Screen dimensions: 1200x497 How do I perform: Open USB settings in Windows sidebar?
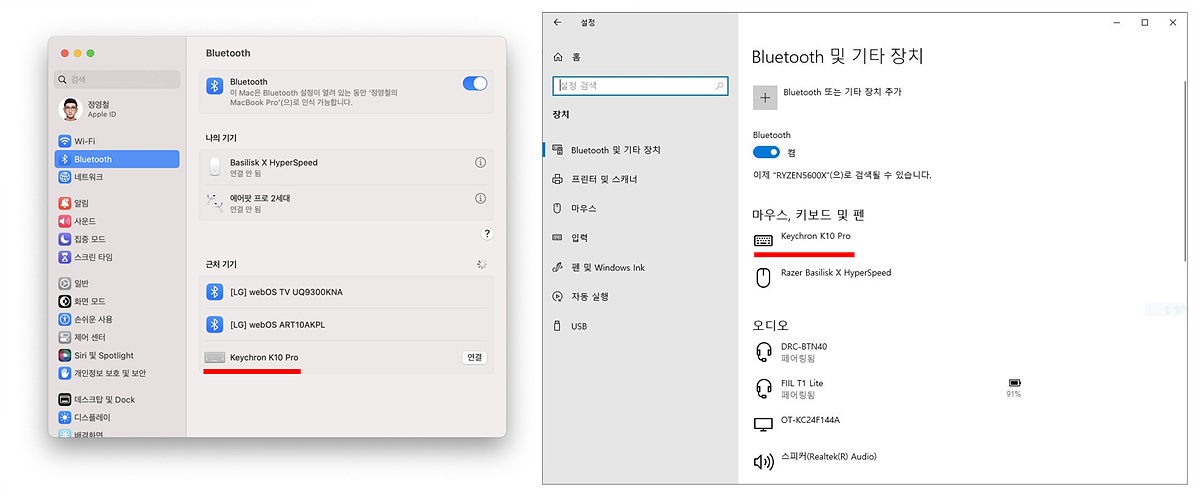569,326
